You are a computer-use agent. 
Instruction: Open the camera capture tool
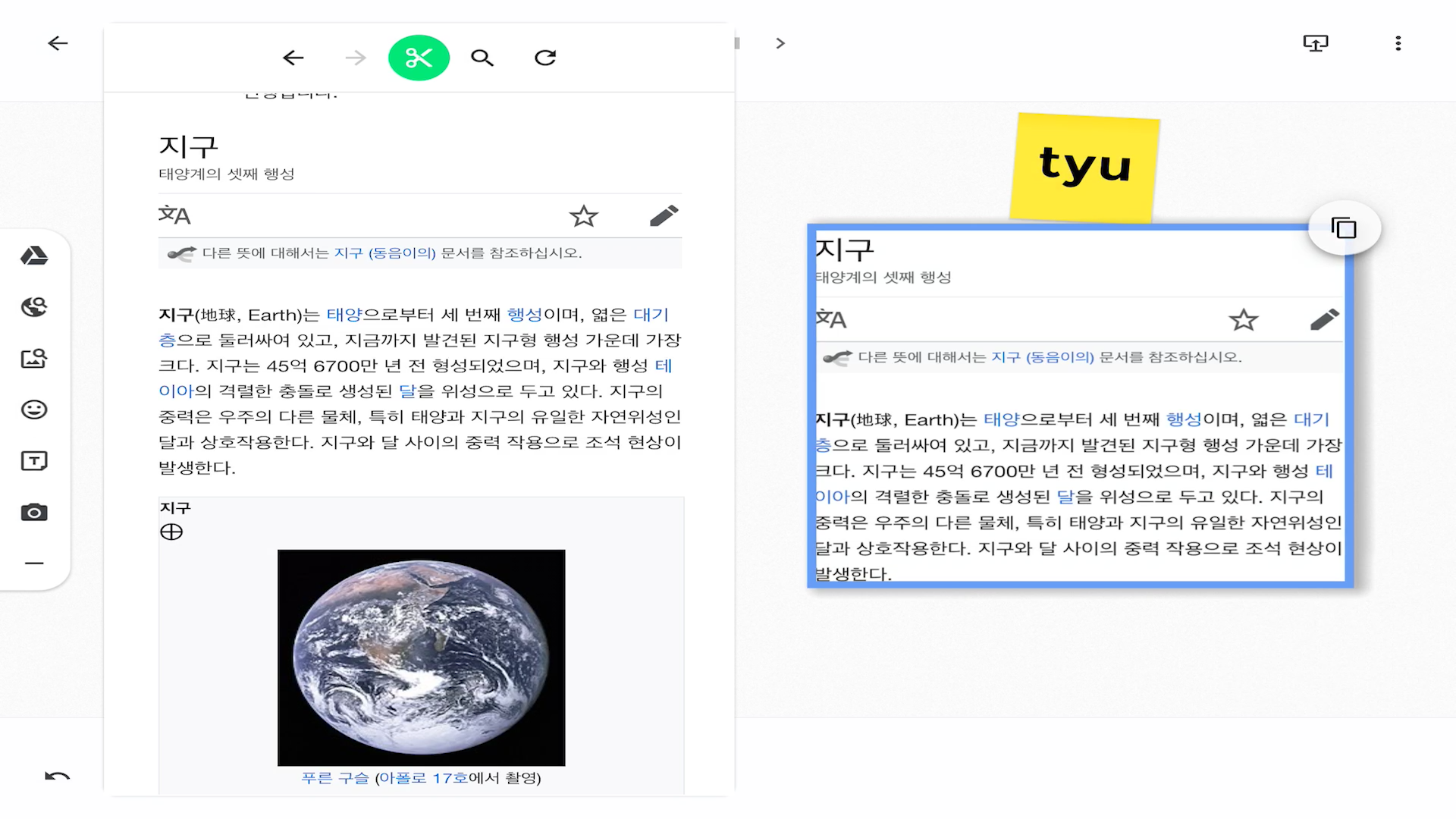34,513
